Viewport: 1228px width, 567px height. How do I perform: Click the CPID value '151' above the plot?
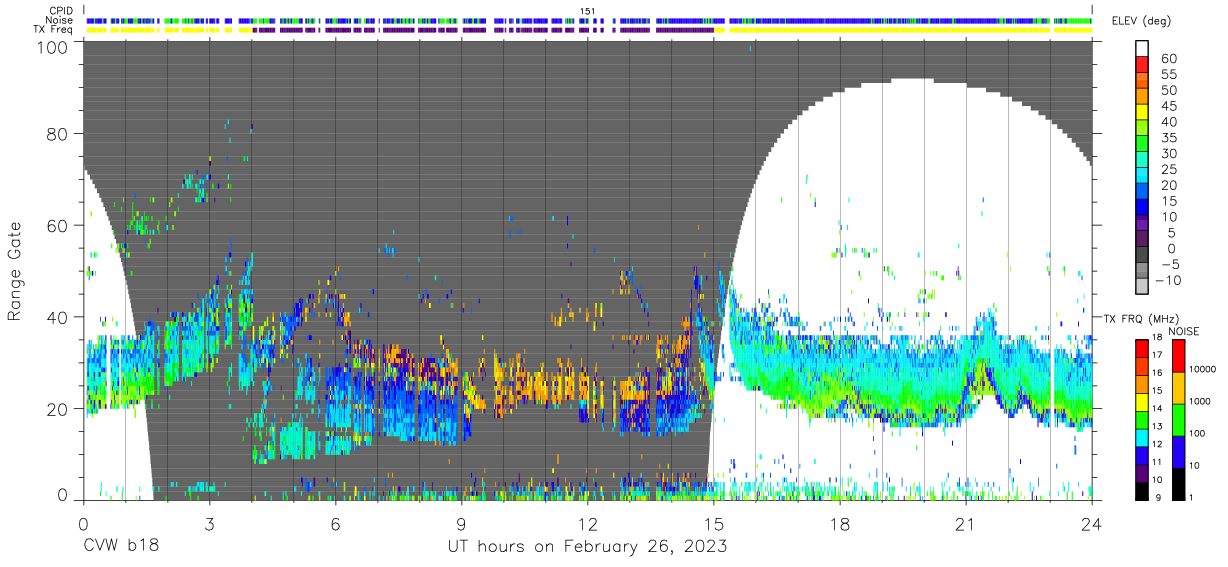tap(588, 10)
